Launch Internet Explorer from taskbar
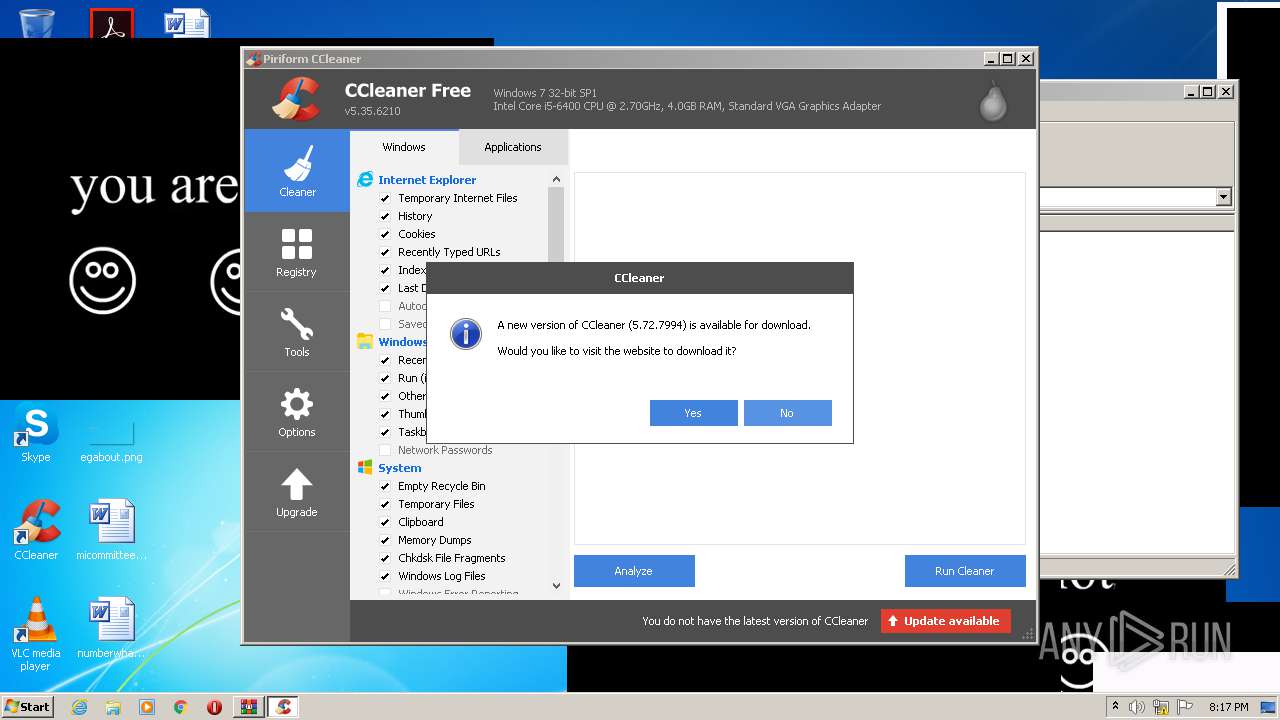 pyautogui.click(x=79, y=707)
